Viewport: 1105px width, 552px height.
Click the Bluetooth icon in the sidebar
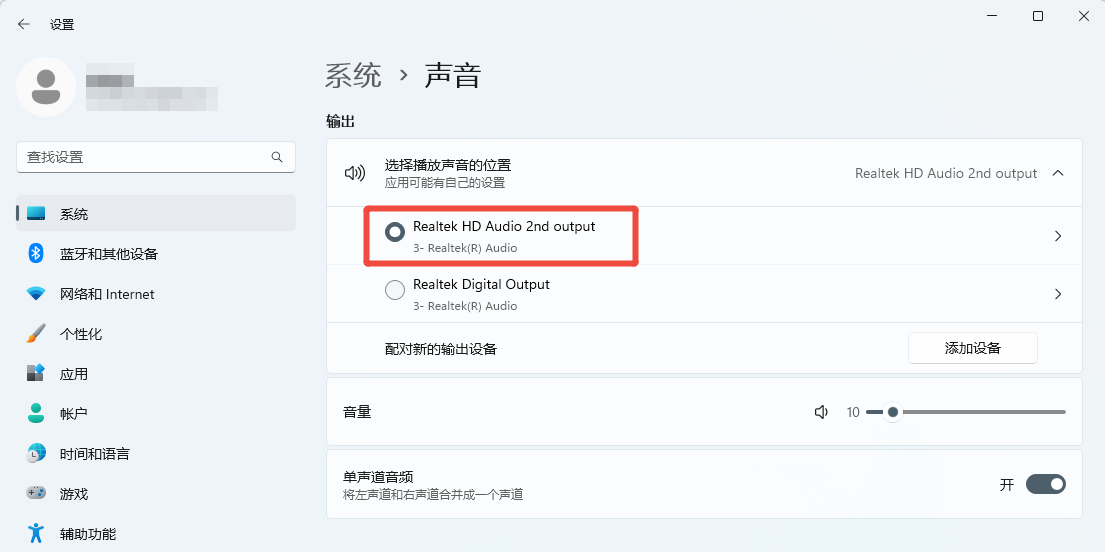click(36, 254)
